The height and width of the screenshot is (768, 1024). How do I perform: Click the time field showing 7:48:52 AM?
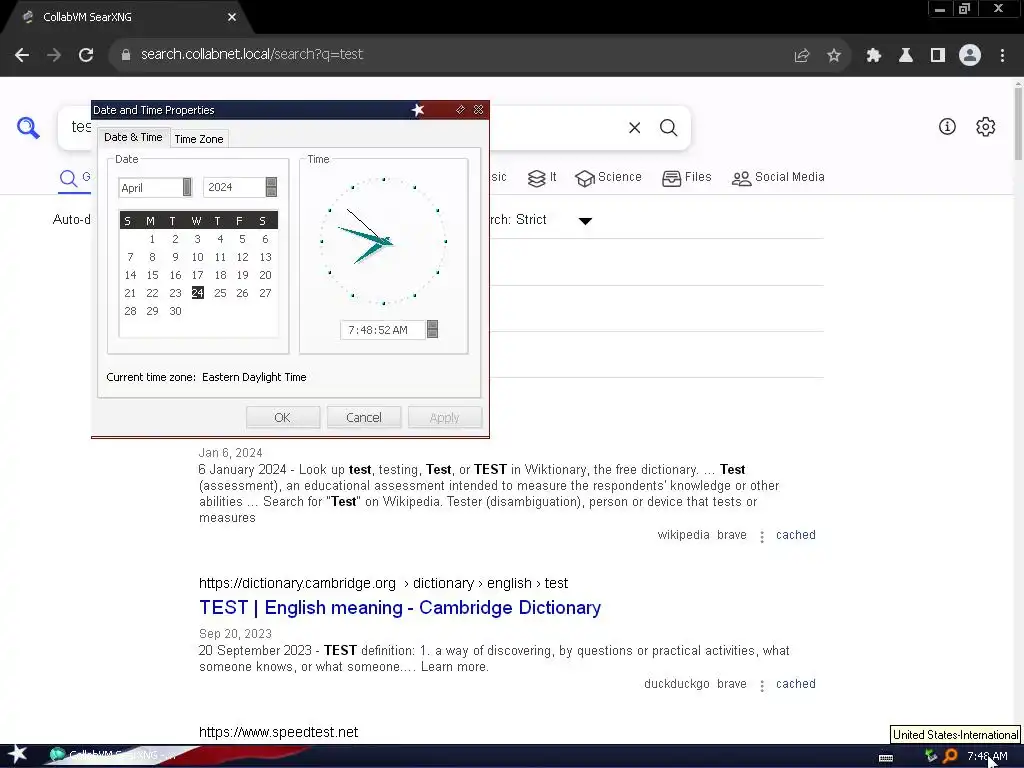coord(383,330)
